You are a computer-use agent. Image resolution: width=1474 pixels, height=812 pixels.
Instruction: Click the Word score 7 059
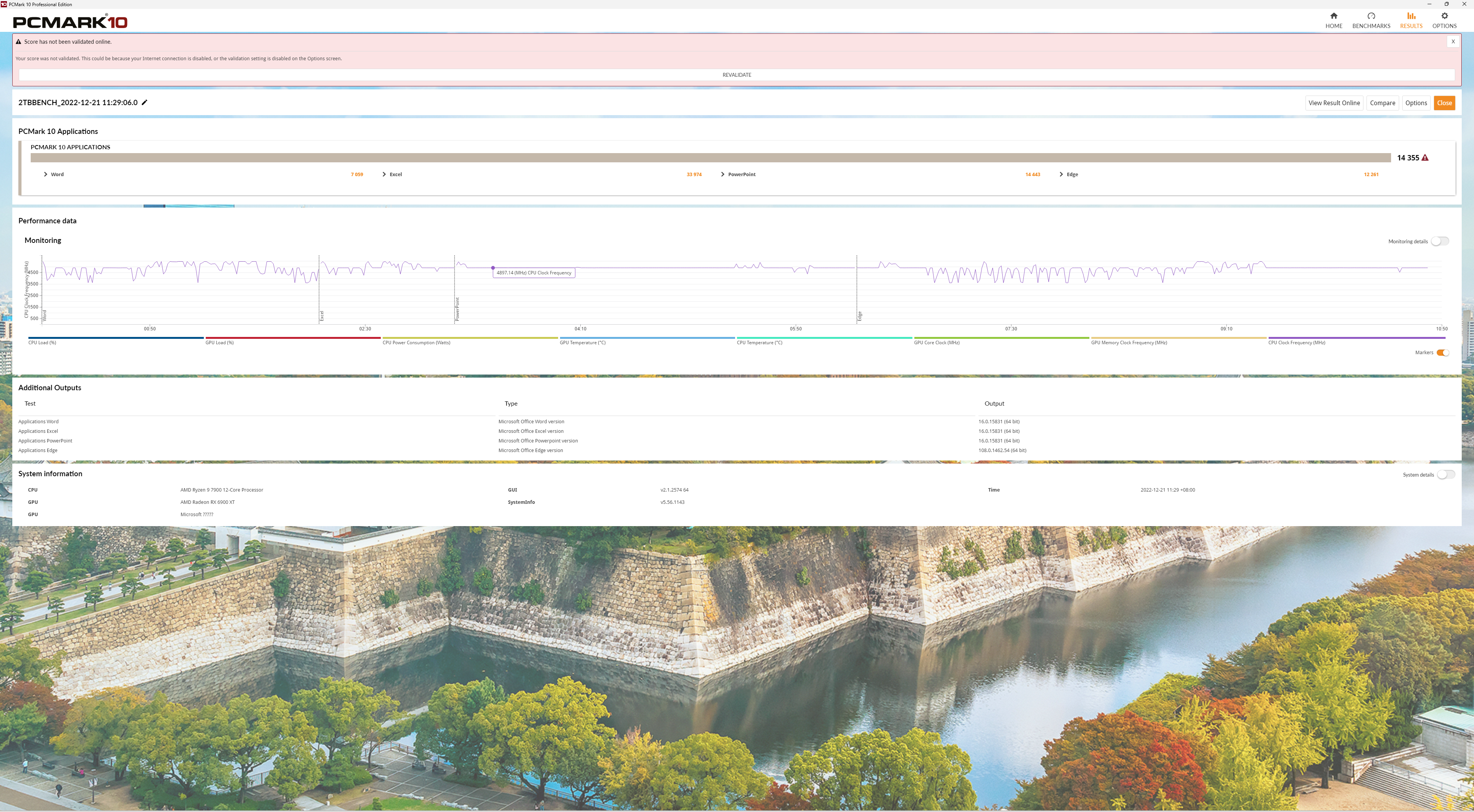pyautogui.click(x=357, y=175)
